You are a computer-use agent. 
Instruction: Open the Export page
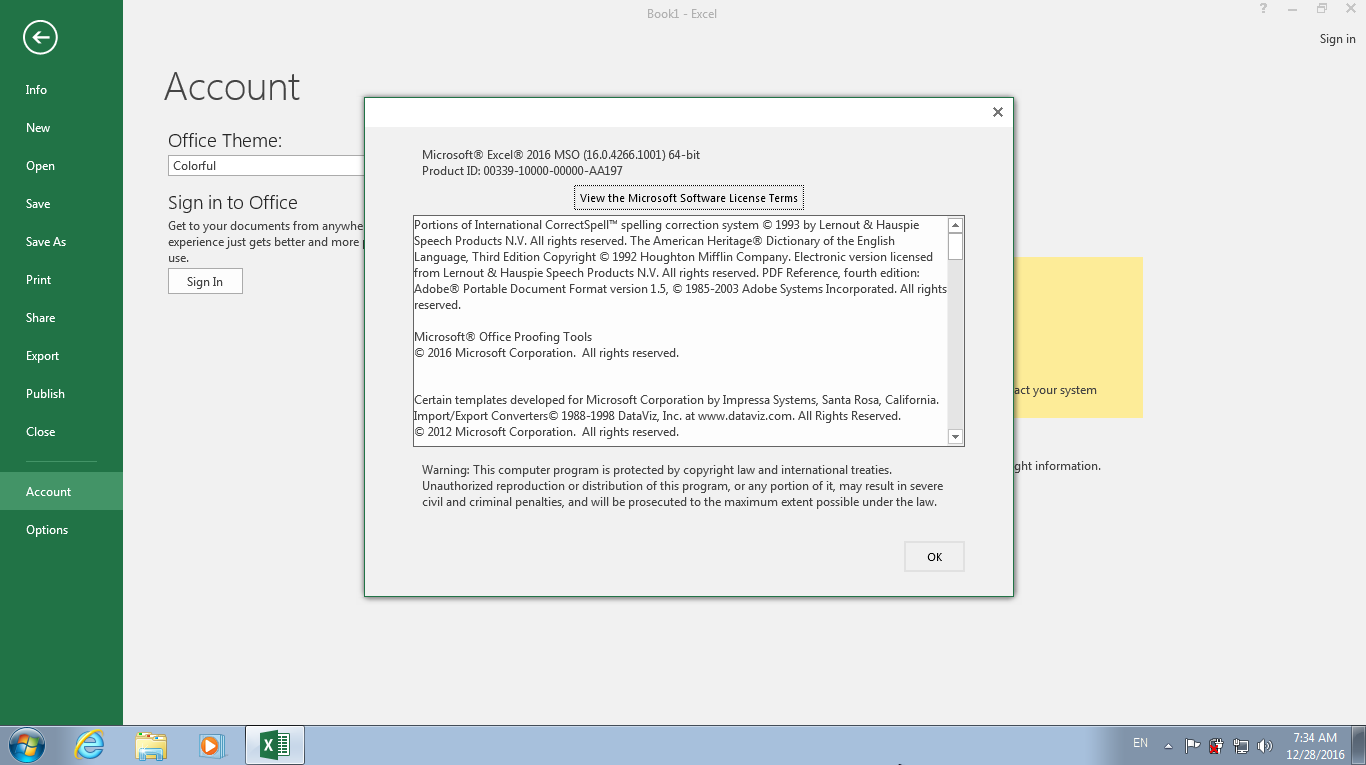61,356
